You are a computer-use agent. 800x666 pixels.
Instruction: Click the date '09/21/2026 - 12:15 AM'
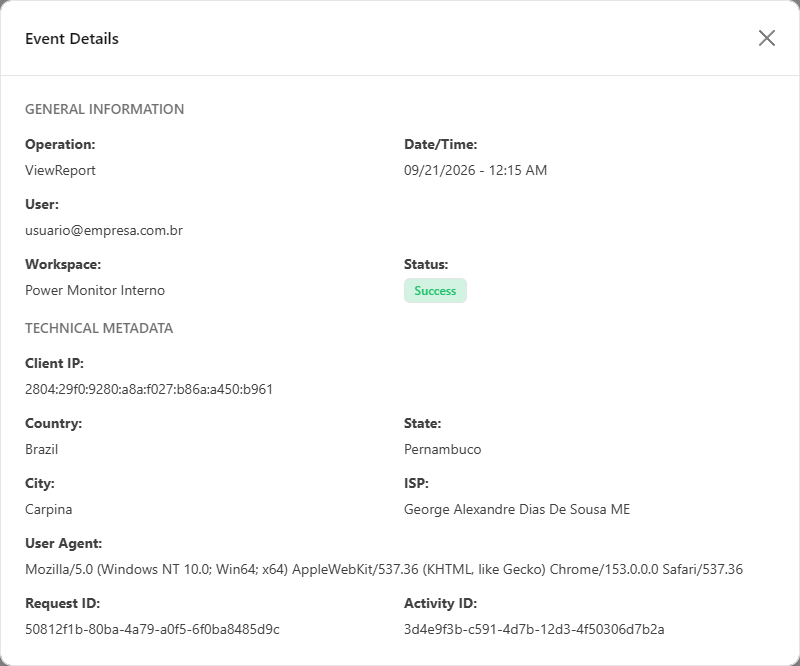point(476,170)
